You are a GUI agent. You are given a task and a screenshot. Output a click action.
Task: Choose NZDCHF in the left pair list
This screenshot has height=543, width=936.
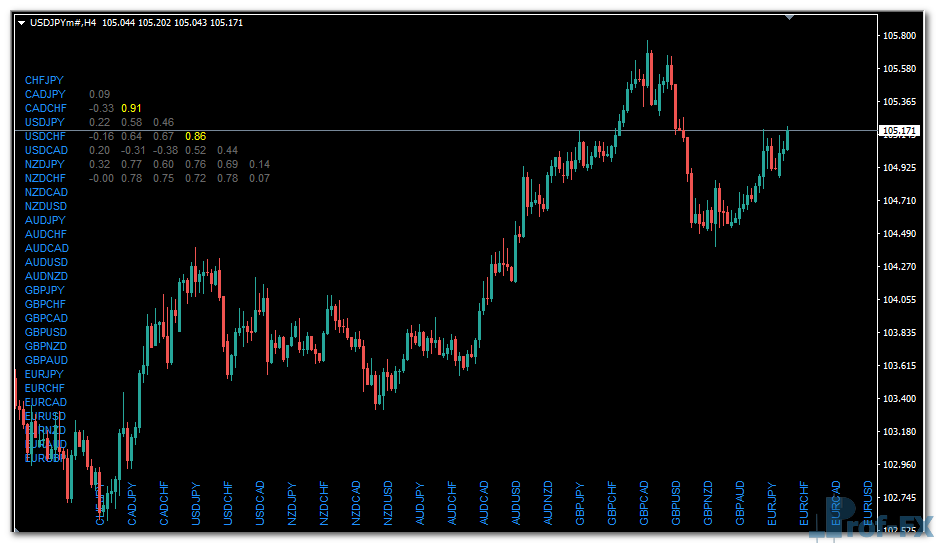46,178
